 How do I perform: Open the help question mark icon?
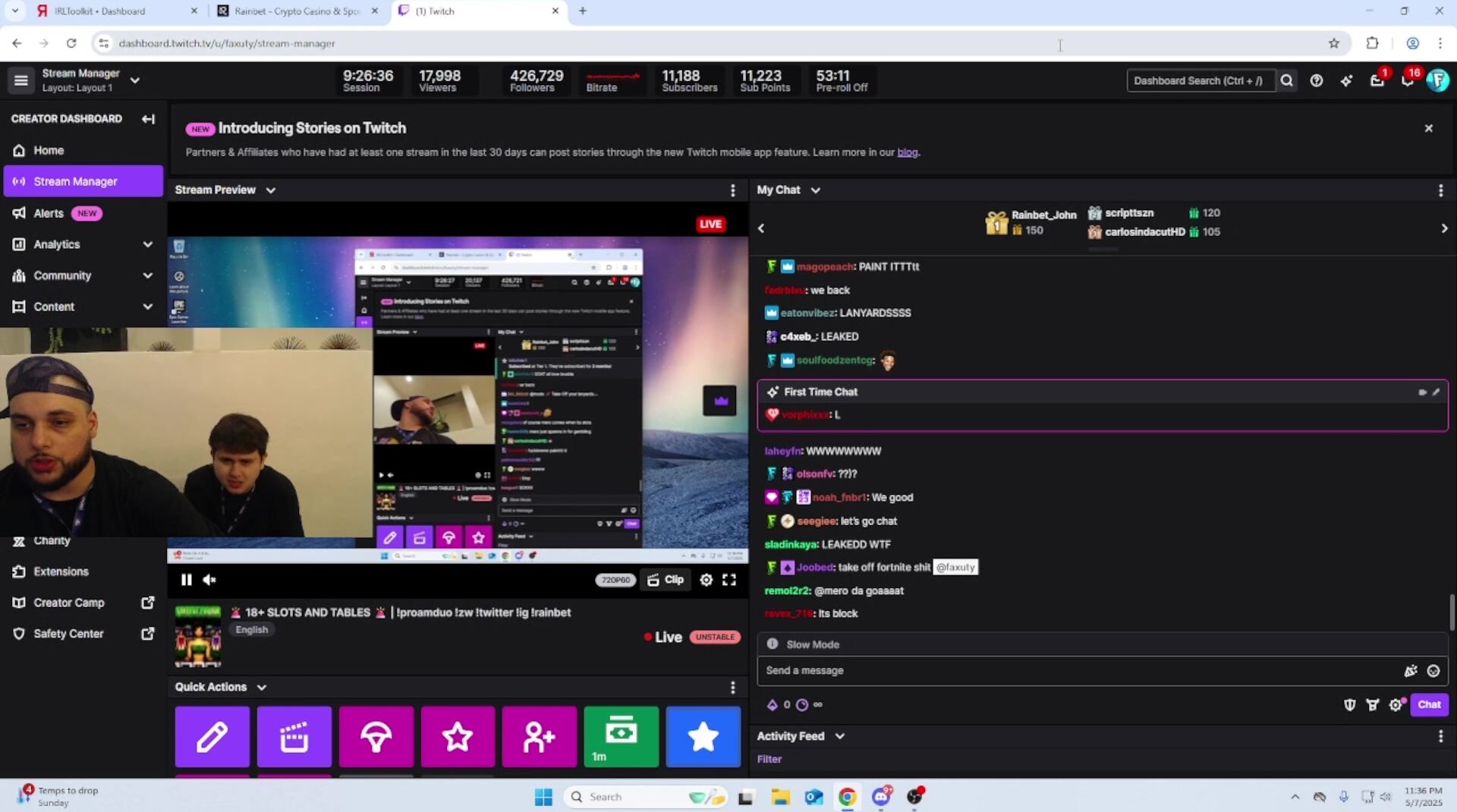(x=1317, y=80)
